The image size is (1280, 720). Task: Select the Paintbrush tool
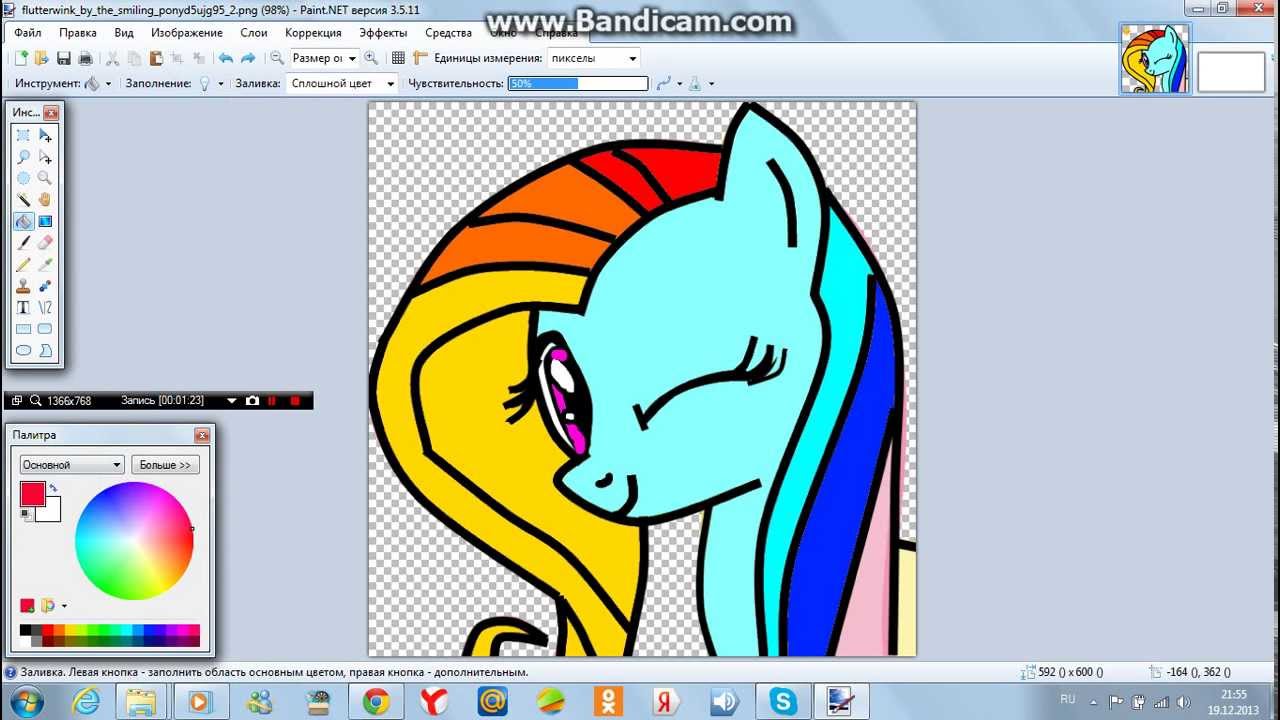pyautogui.click(x=23, y=243)
